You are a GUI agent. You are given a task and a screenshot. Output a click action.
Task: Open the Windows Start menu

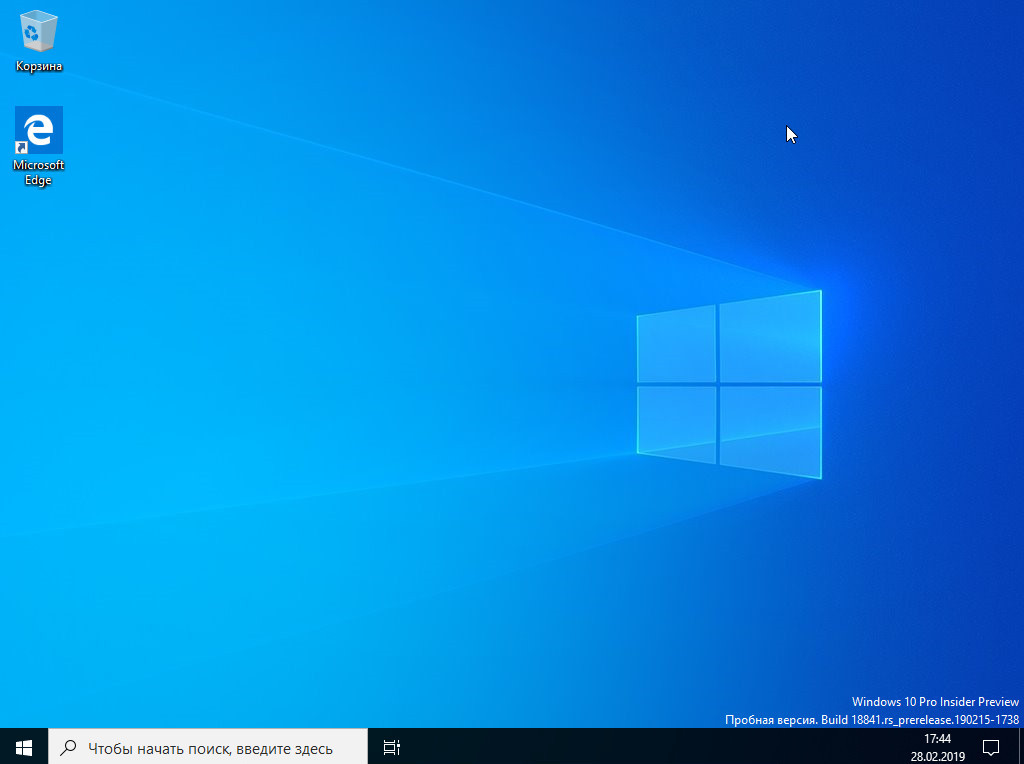click(24, 746)
